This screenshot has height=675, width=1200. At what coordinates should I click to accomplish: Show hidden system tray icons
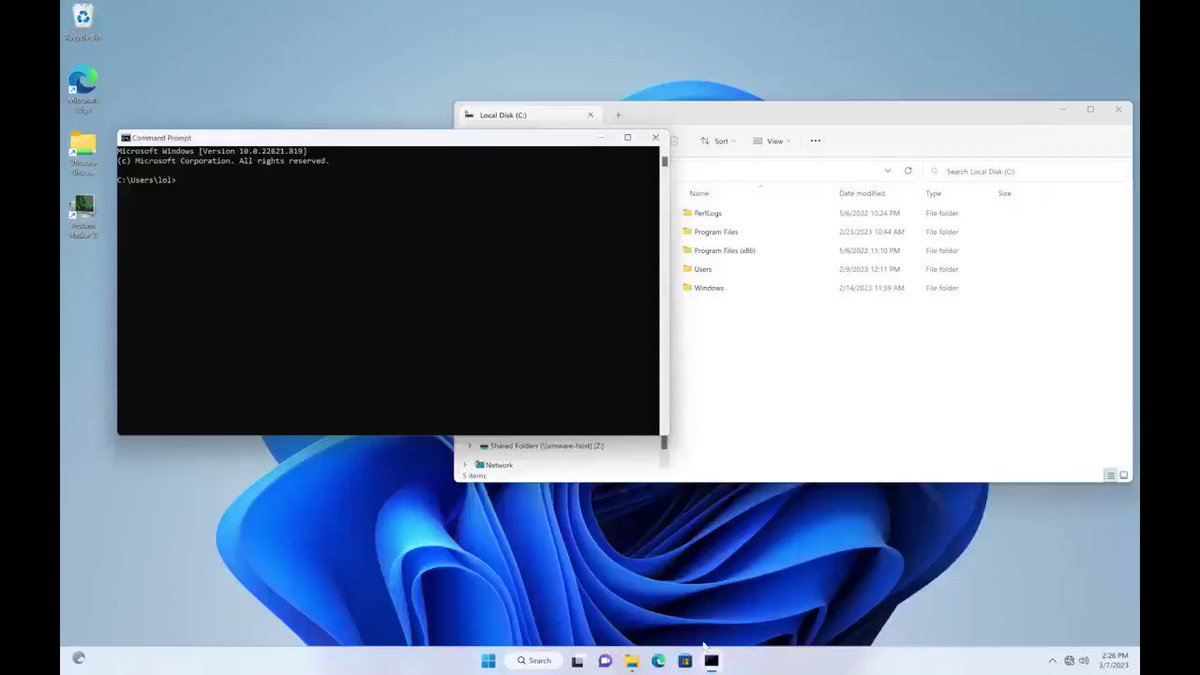(x=1052, y=660)
